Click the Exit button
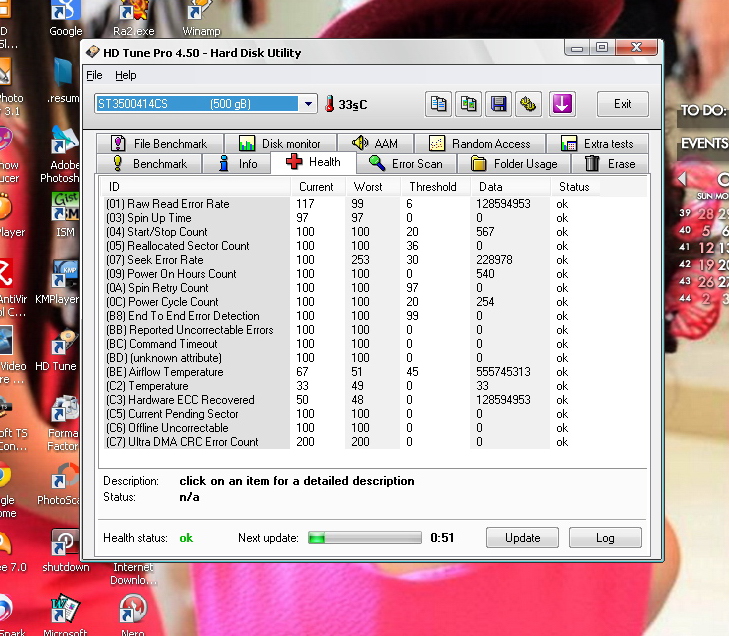The width and height of the screenshot is (729, 636). (x=623, y=104)
